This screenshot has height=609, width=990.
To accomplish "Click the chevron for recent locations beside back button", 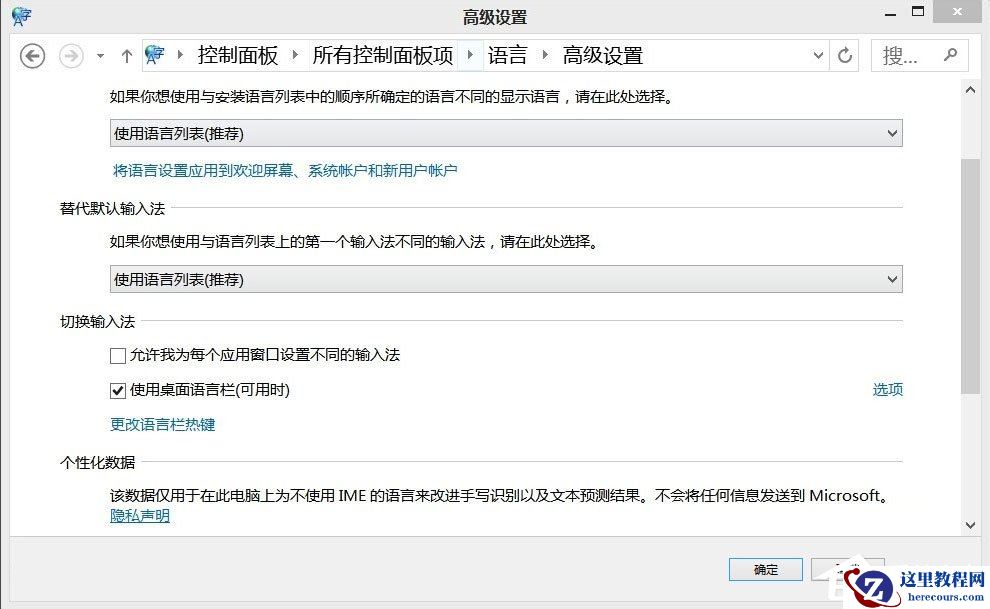I will 98,56.
